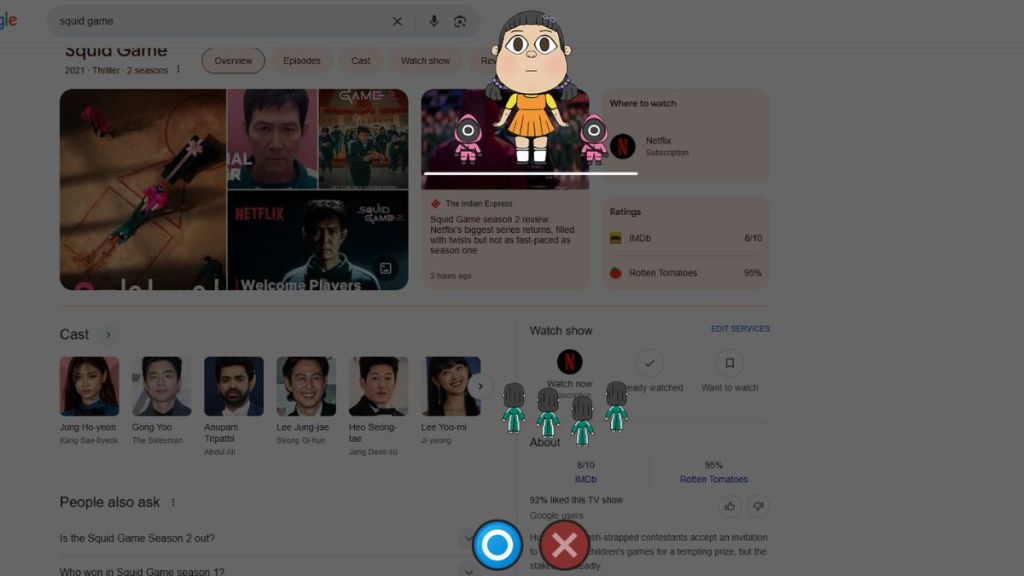Open the large hopscotch game image
1024x576 pixels.
tap(142, 189)
